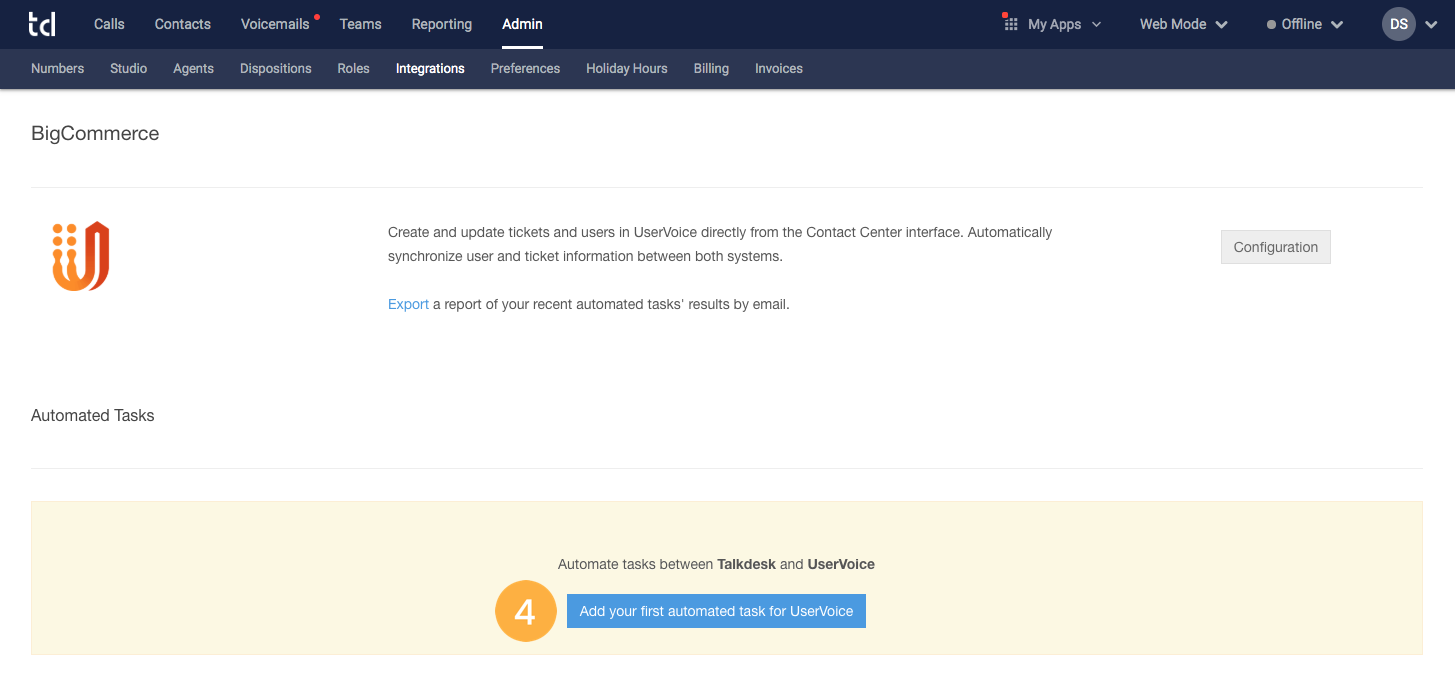
Task: Open the Holiday Hours subtab
Action: pos(627,69)
